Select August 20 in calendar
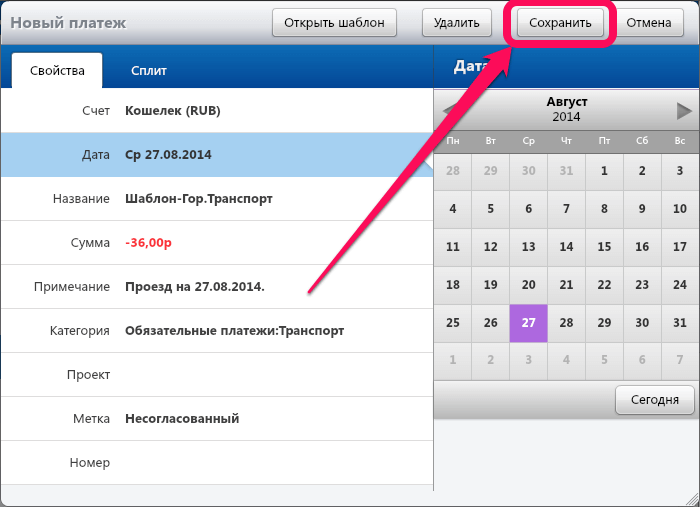Image resolution: width=700 pixels, height=507 pixels. (x=529, y=285)
